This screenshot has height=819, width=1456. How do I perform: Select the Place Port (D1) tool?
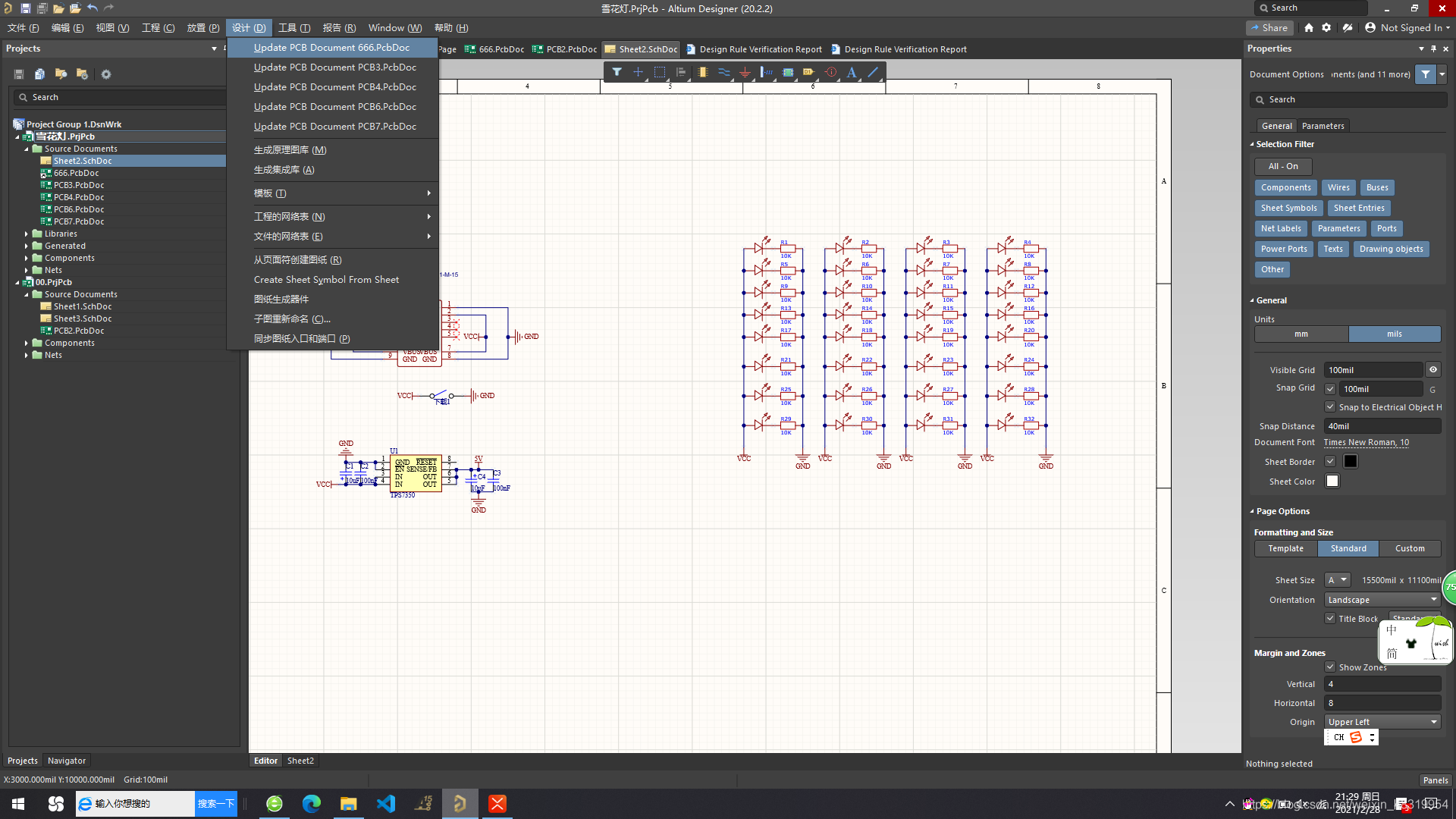(x=809, y=72)
